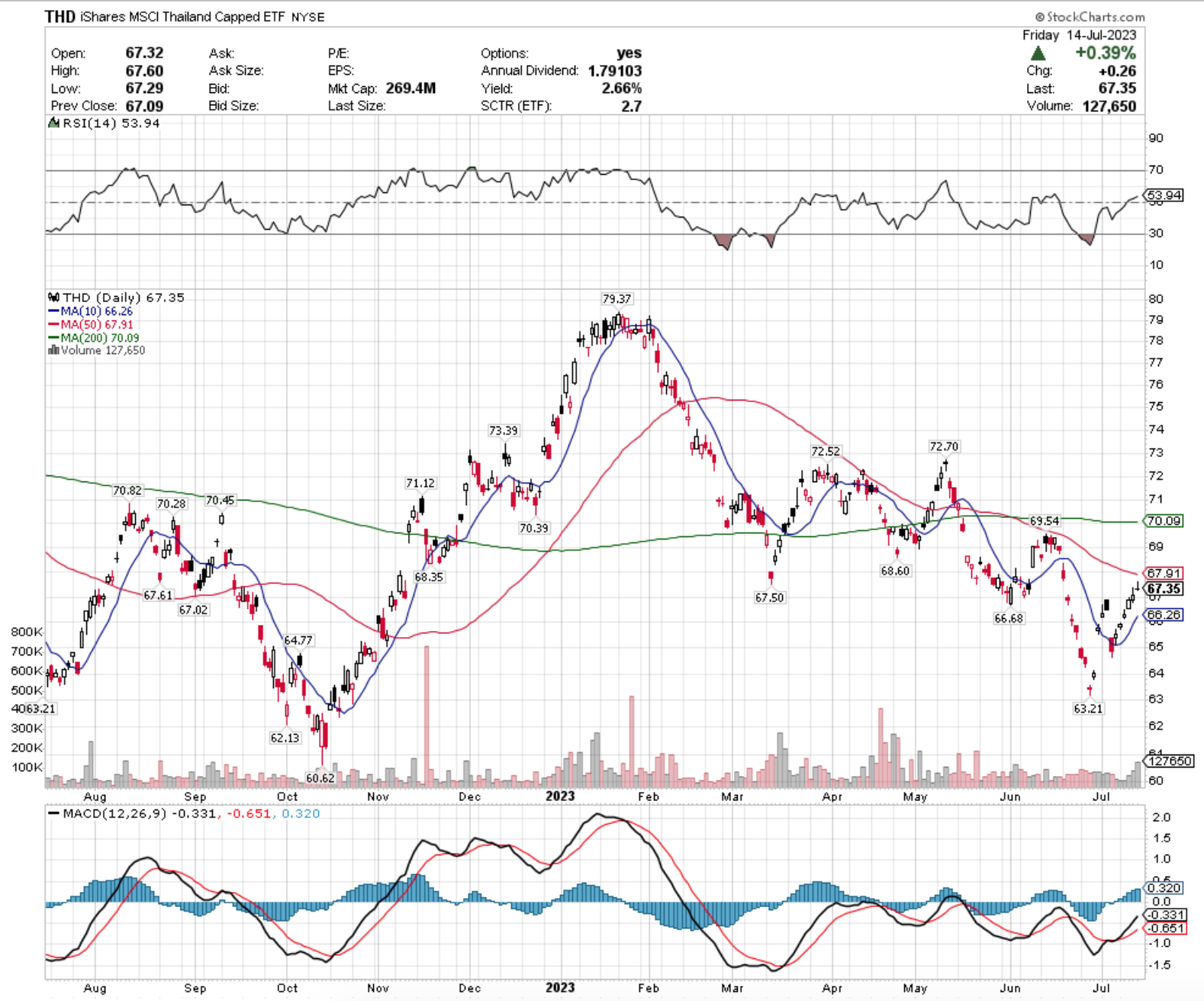Image resolution: width=1204 pixels, height=1001 pixels.
Task: Click the Low value 67.29
Action: pos(144,89)
